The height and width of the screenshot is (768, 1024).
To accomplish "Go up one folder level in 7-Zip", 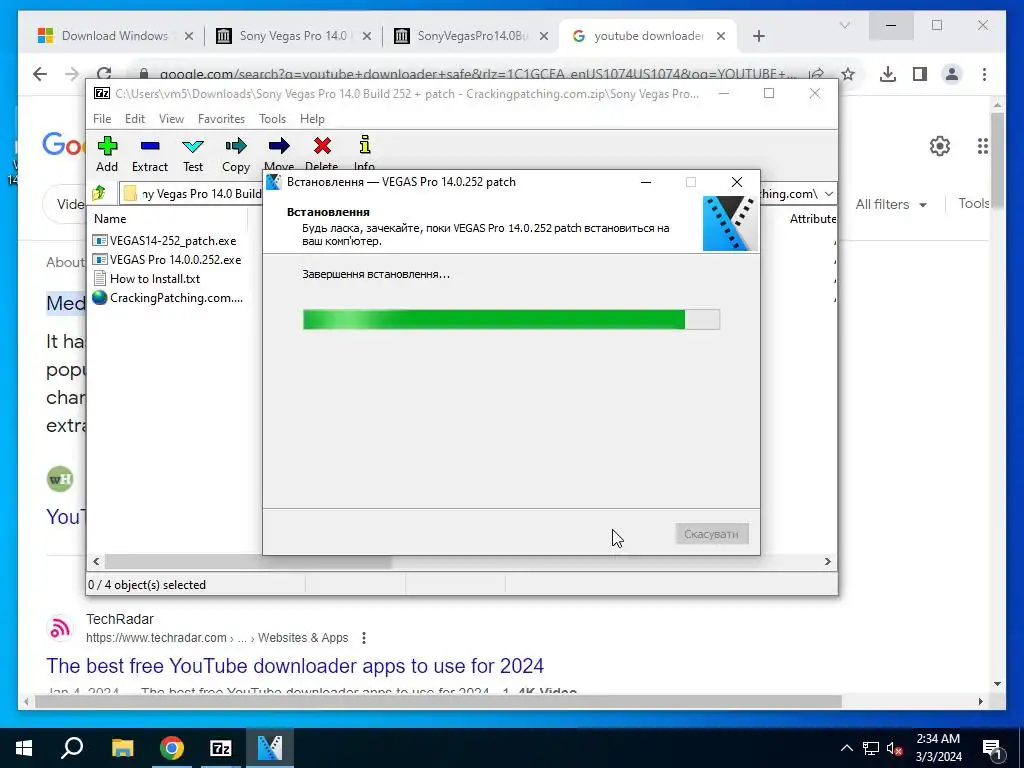I will 99,193.
